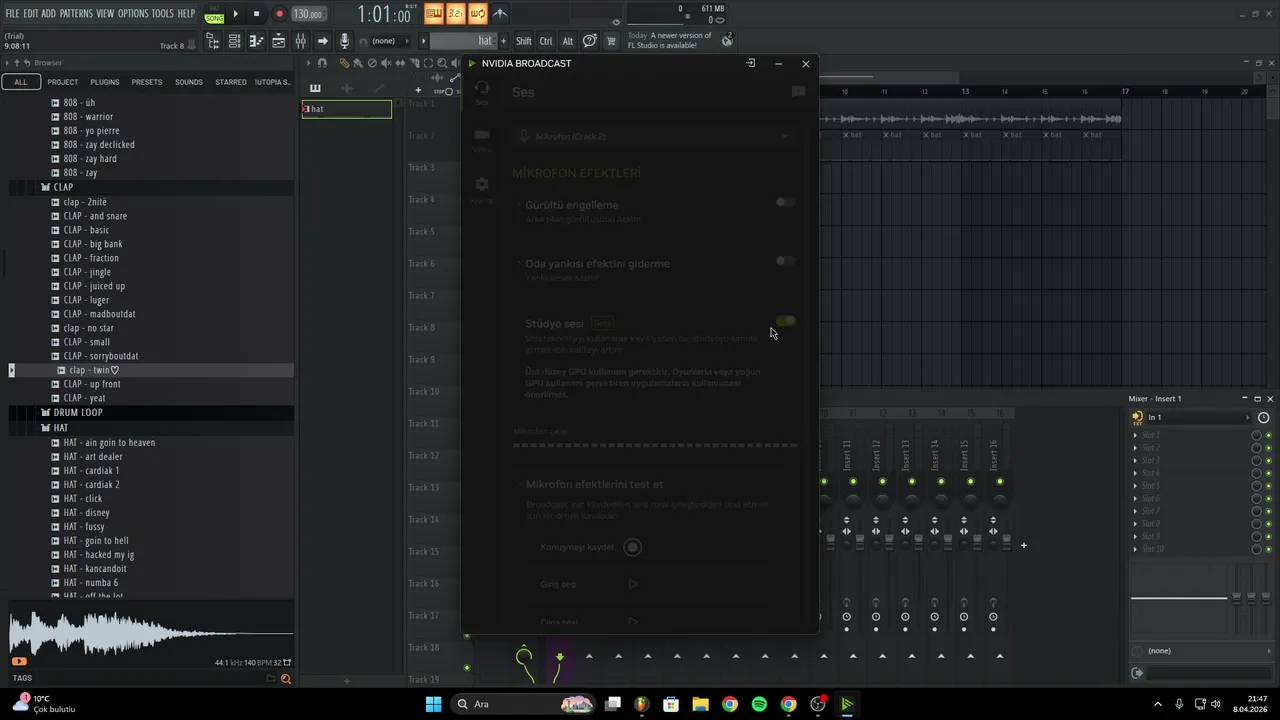The image size is (1280, 720).
Task: Toggle the PAT/SONG mode switch
Action: pyautogui.click(x=214, y=14)
